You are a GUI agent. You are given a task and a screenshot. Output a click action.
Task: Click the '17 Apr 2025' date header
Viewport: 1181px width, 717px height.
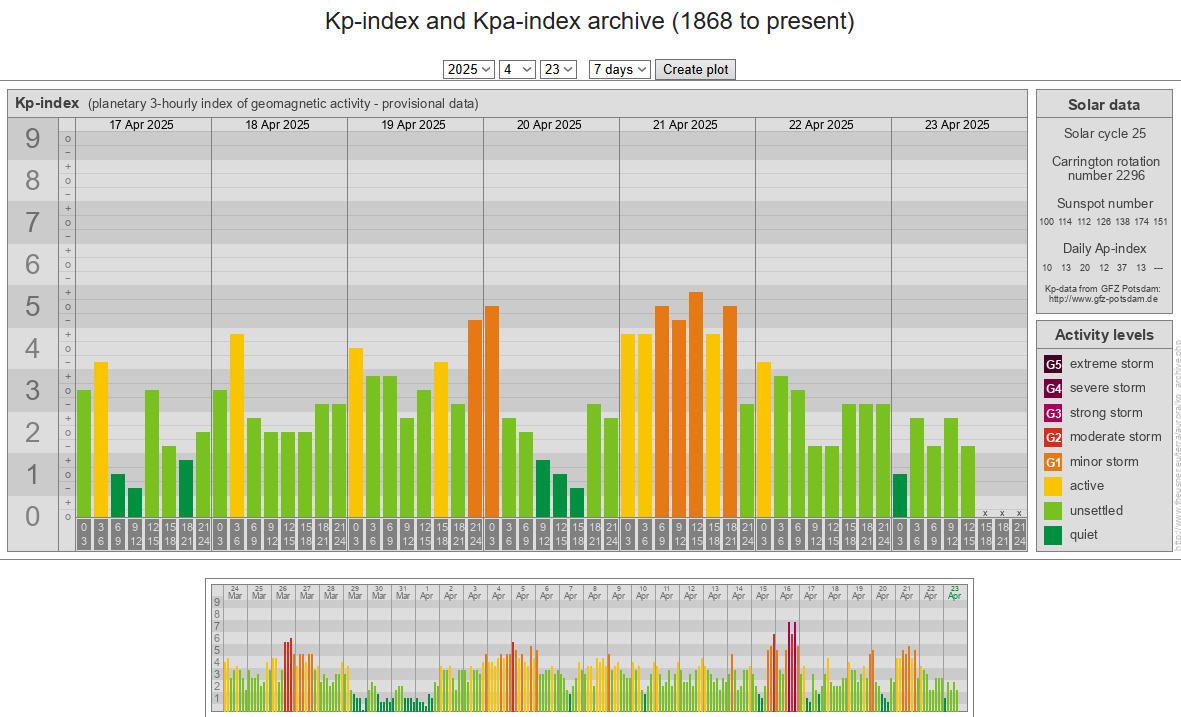click(142, 125)
